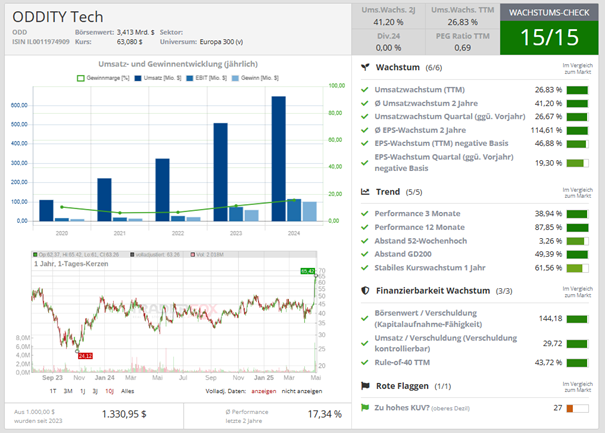Select the Alles chart time range
The image size is (605, 433).
(x=128, y=391)
